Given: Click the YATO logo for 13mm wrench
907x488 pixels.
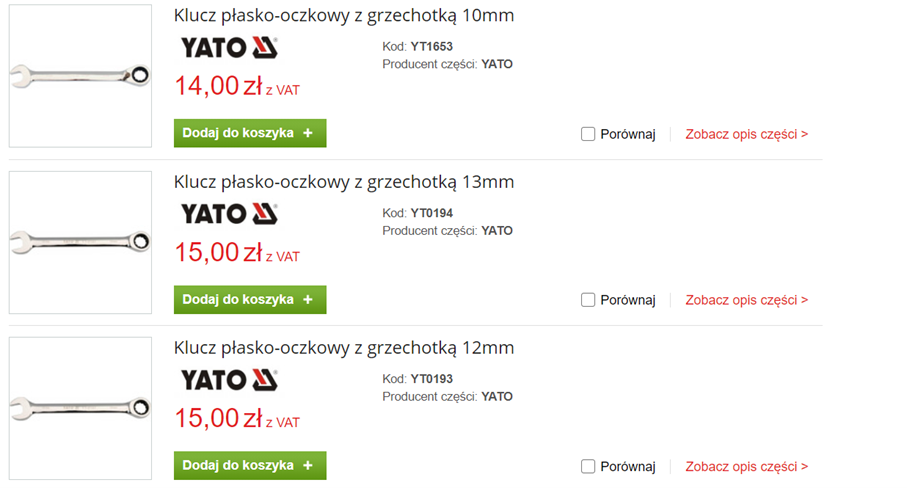Looking at the screenshot, I should pos(229,213).
